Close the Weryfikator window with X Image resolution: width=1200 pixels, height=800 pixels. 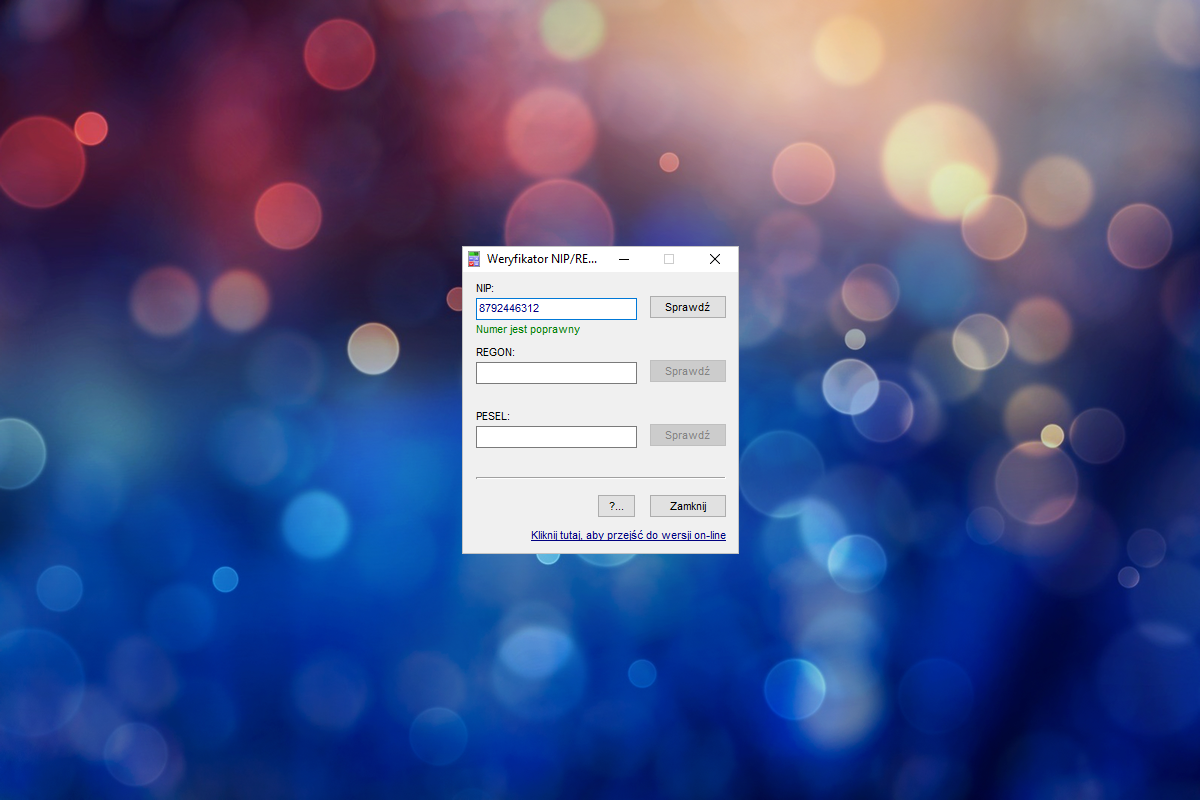tap(715, 259)
